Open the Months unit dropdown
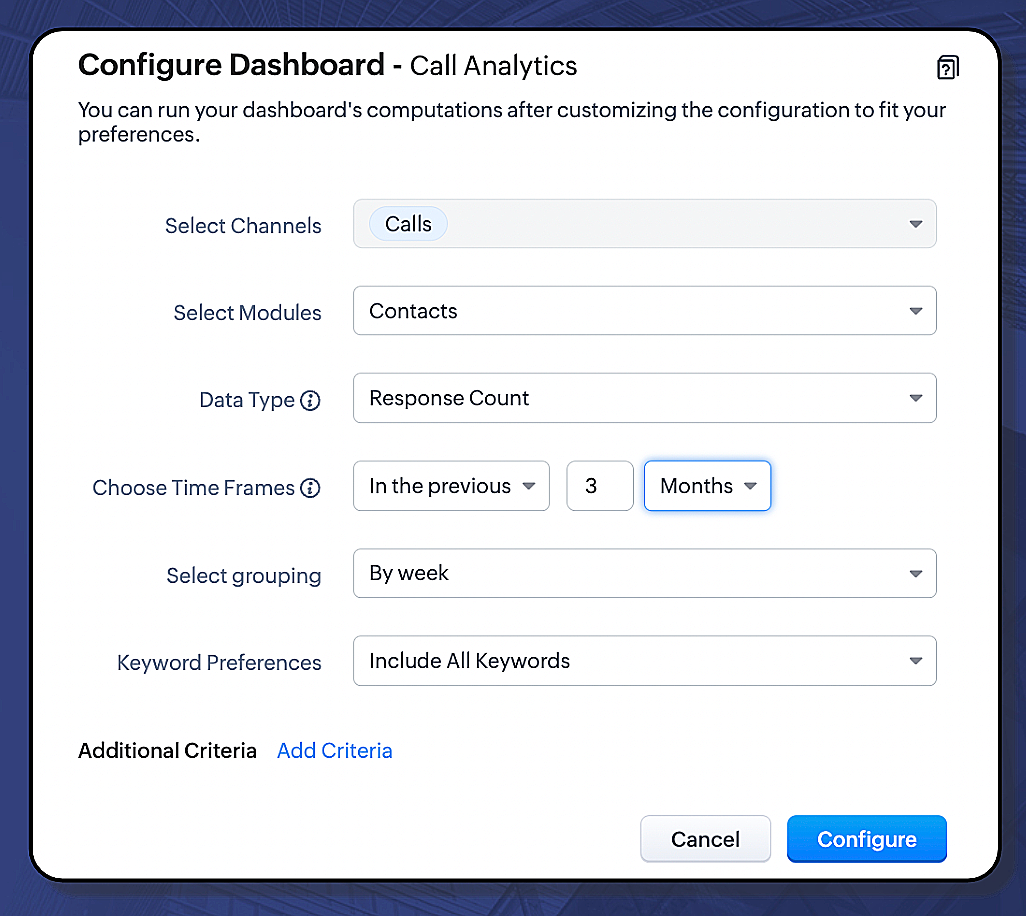 pos(707,486)
